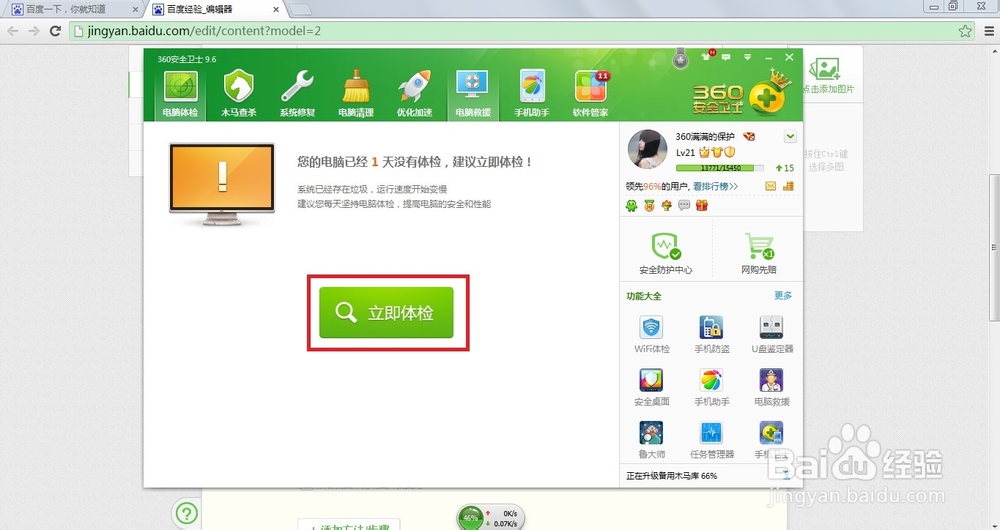Launch 安全桌面 tool
The image size is (1000, 530).
[x=651, y=387]
